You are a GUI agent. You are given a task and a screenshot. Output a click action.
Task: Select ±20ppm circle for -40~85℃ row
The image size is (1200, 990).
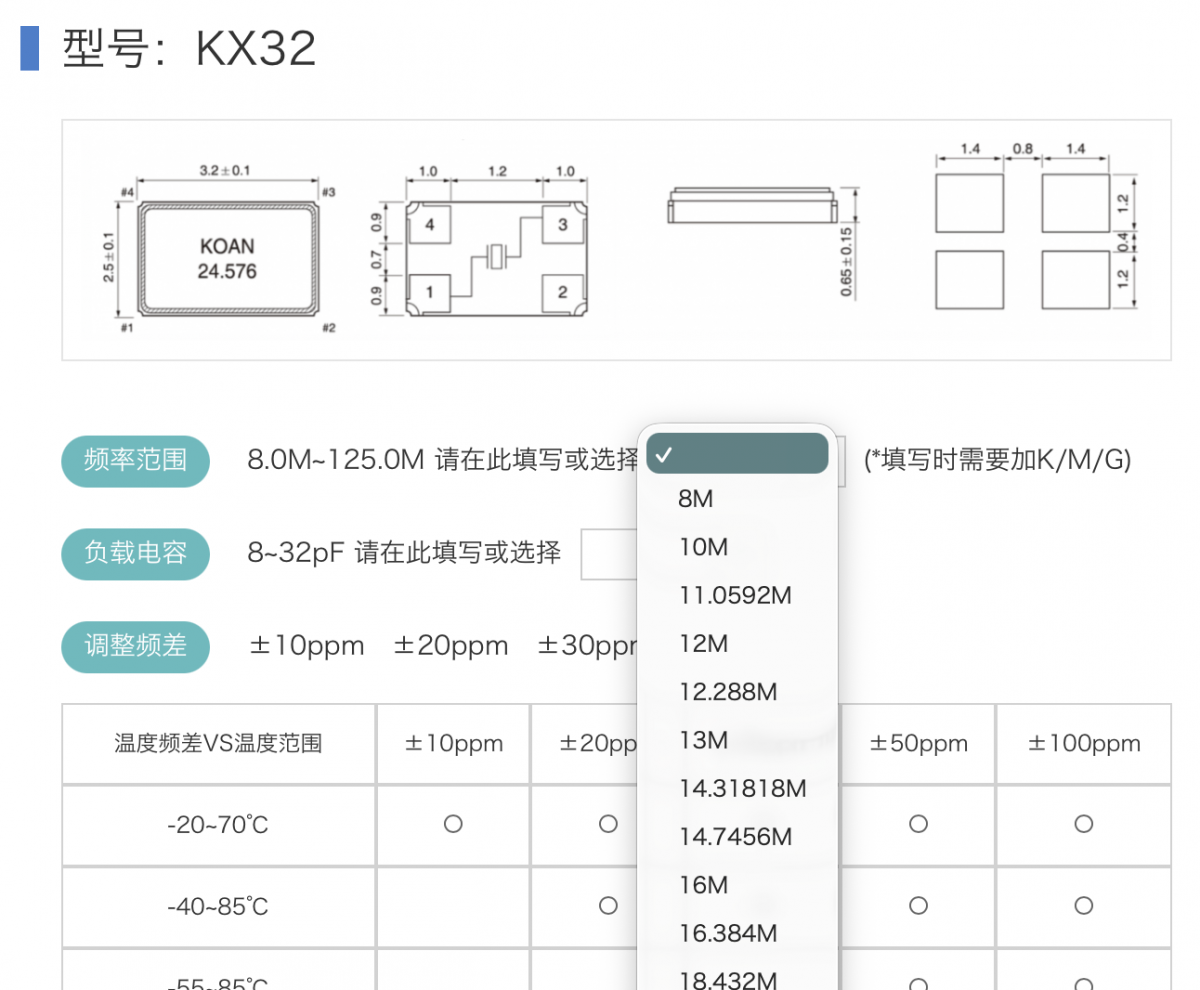click(608, 906)
